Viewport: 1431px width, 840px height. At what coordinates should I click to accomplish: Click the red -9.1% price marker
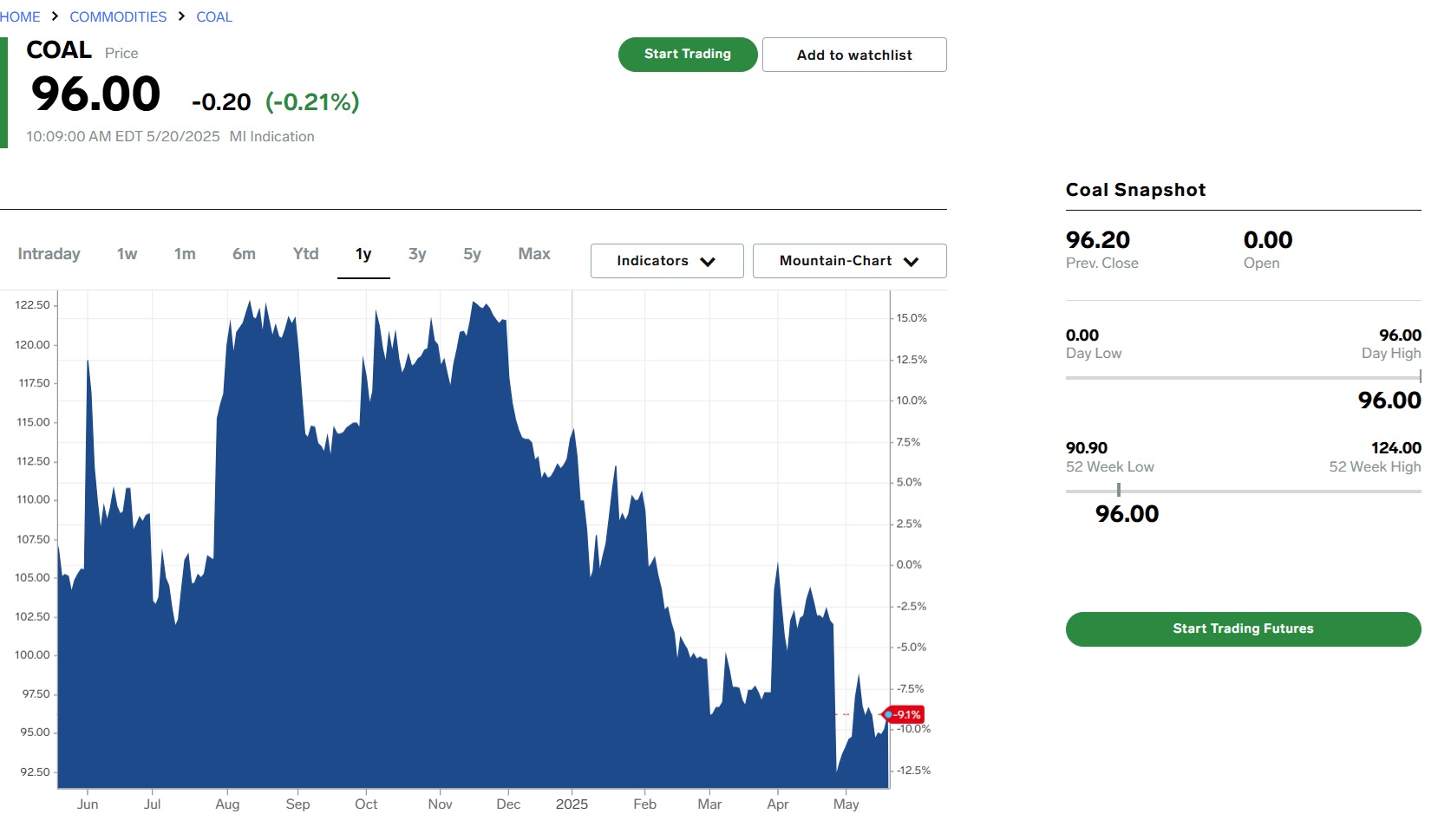(x=904, y=714)
